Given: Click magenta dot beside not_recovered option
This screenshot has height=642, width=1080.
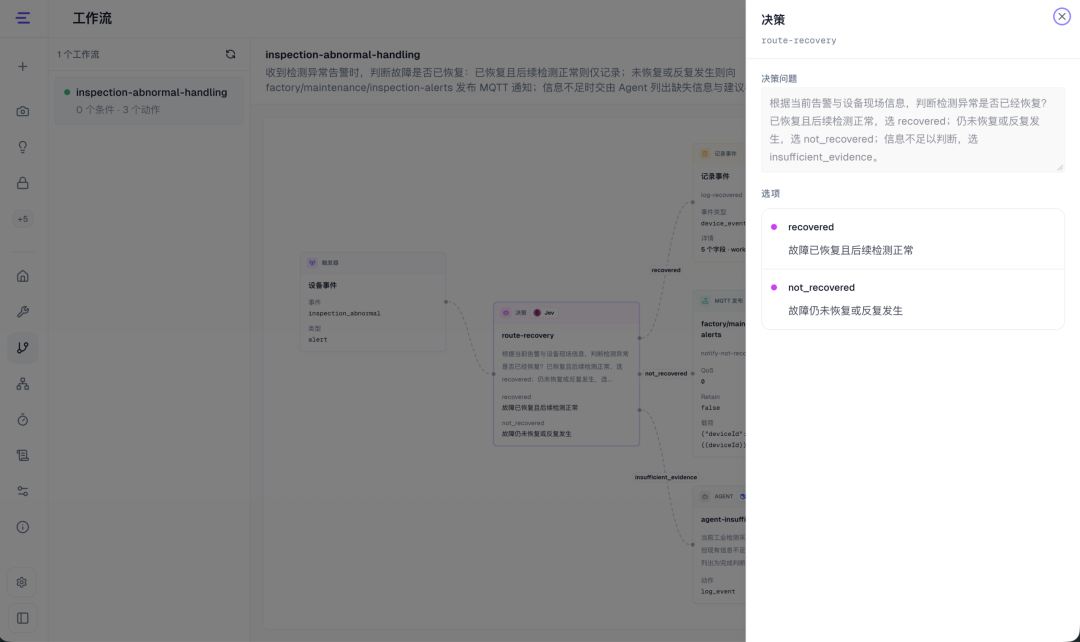Looking at the screenshot, I should [774, 287].
